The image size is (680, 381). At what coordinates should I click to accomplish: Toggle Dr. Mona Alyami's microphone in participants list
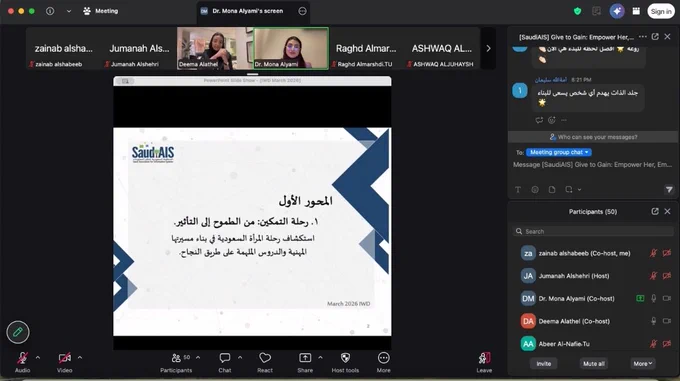tap(653, 298)
